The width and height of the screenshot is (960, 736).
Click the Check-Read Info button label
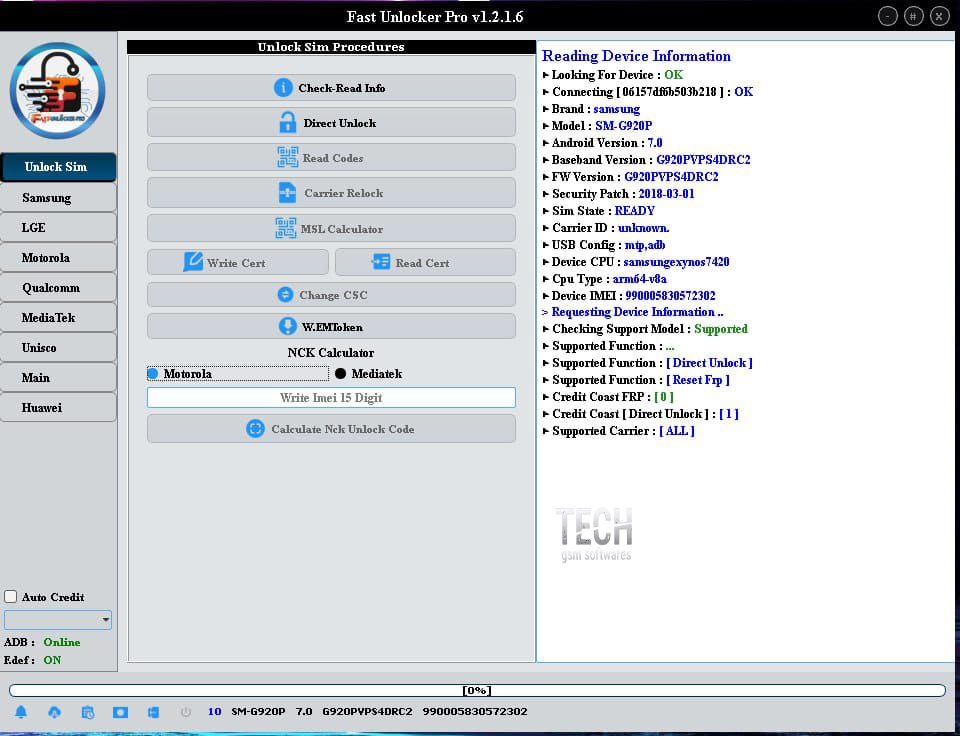click(x=342, y=88)
